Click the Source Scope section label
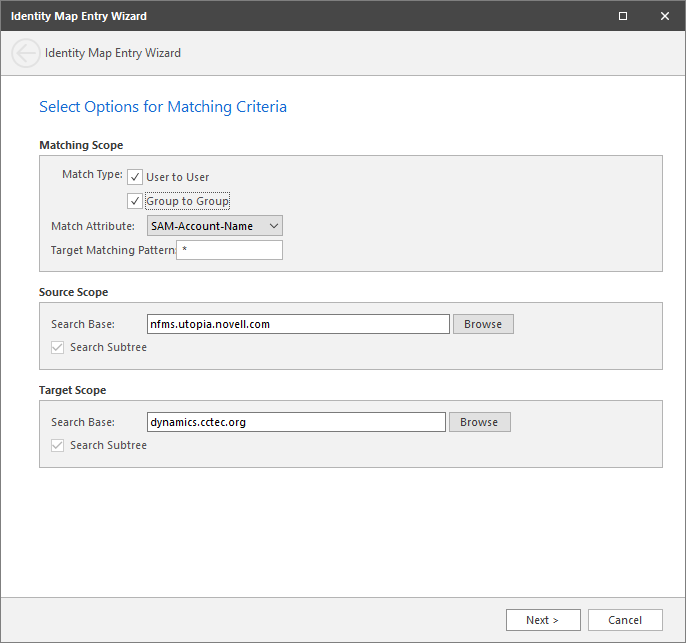This screenshot has width=686, height=643. [x=74, y=292]
